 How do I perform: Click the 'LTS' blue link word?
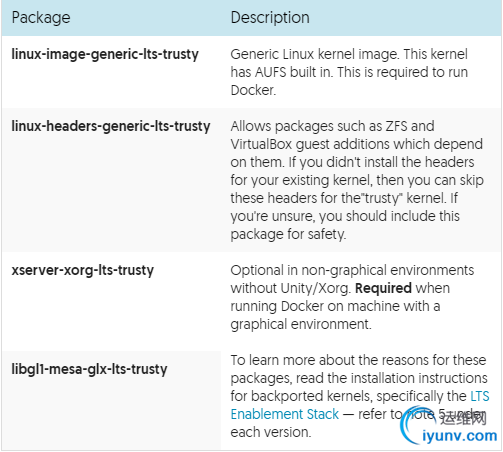480,396
